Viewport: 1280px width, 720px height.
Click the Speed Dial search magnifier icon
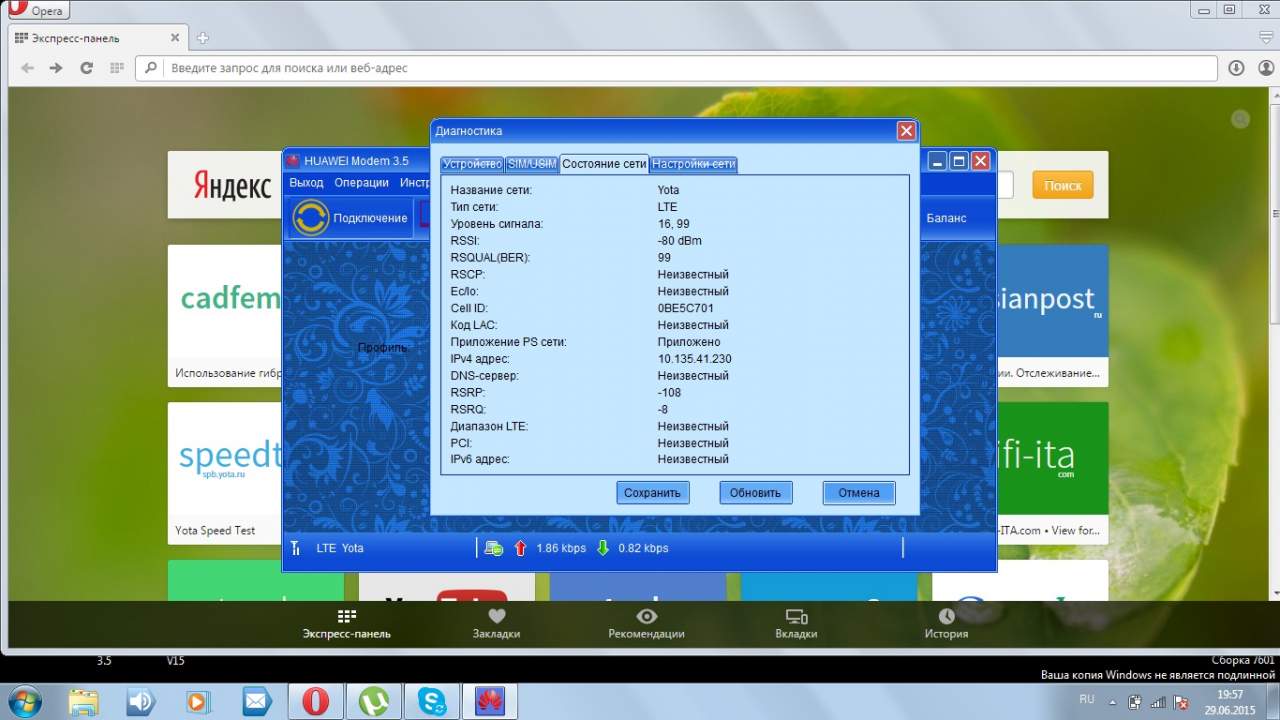[1241, 119]
